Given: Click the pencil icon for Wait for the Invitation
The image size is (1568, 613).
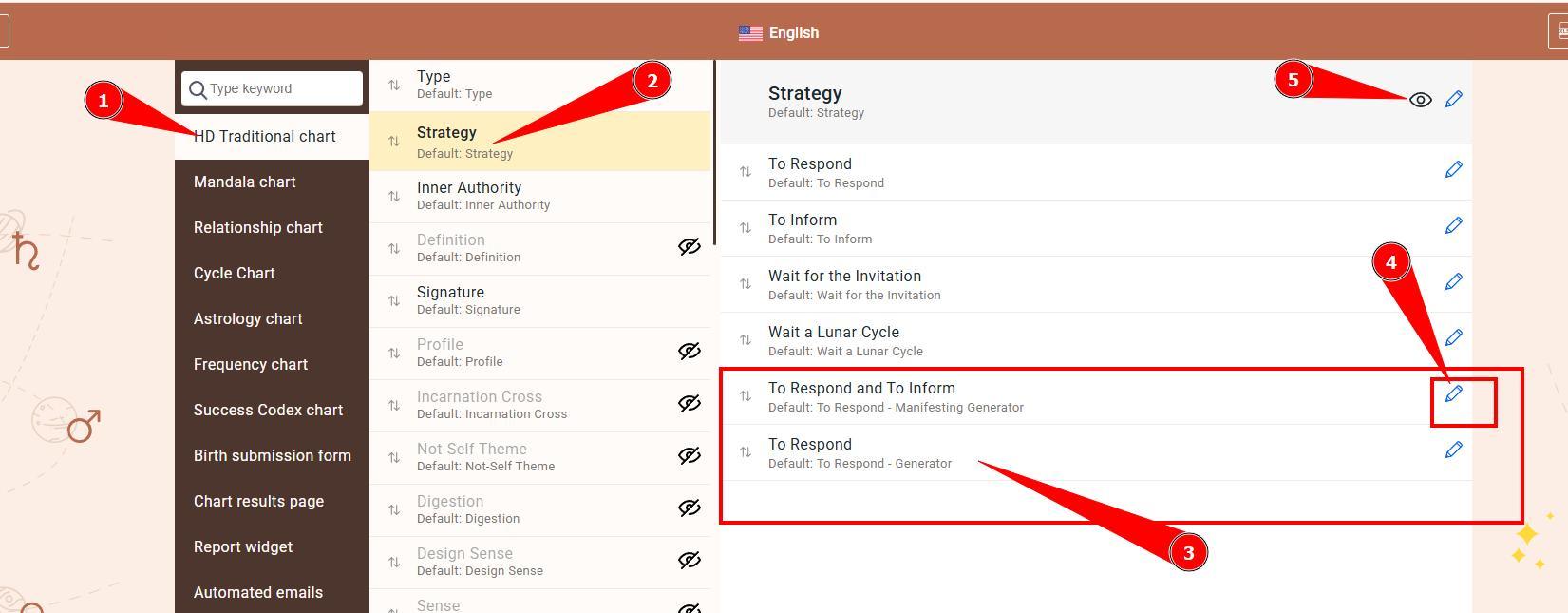Looking at the screenshot, I should tap(1453, 282).
